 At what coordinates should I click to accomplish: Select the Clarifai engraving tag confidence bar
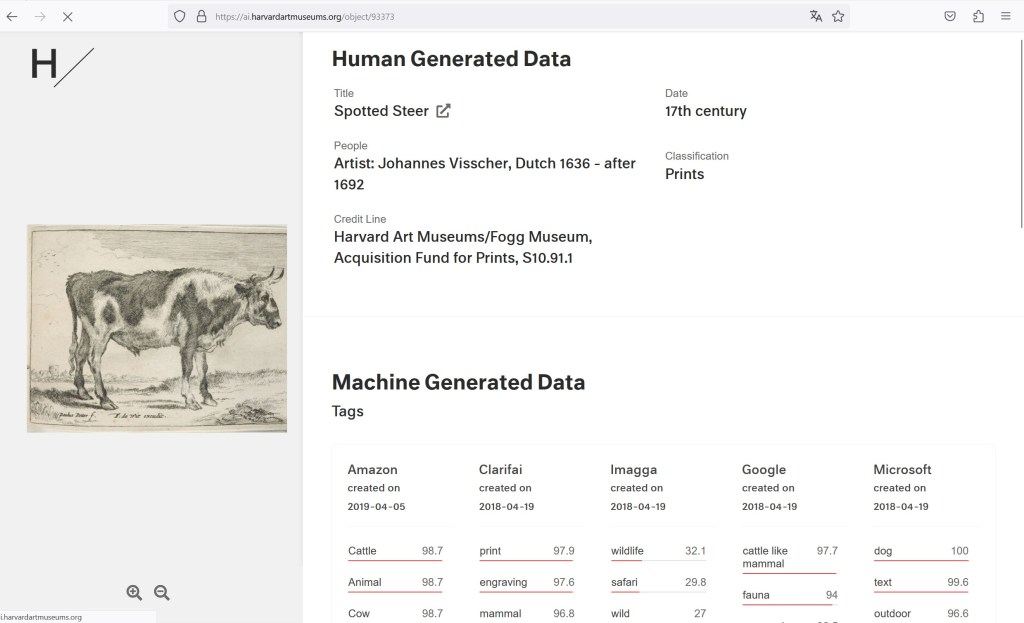click(526, 590)
